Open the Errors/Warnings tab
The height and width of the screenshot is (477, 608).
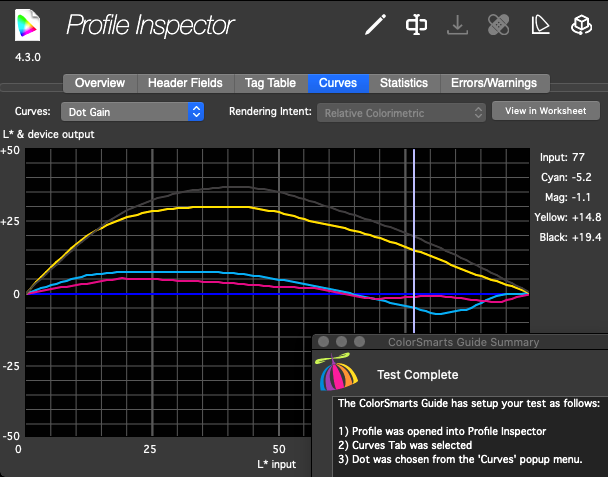[494, 83]
